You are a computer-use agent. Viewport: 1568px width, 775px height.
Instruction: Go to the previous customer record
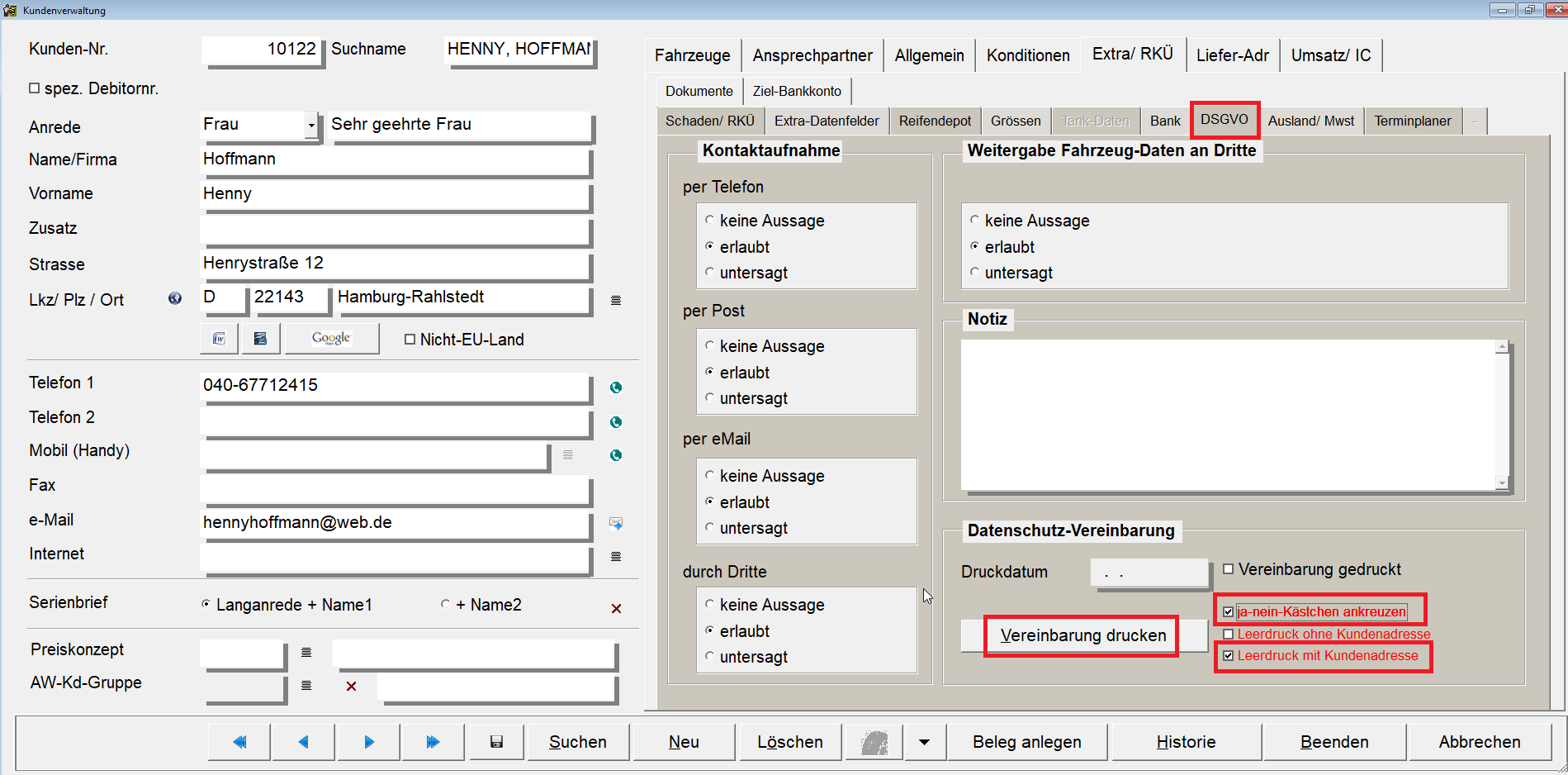click(x=303, y=742)
